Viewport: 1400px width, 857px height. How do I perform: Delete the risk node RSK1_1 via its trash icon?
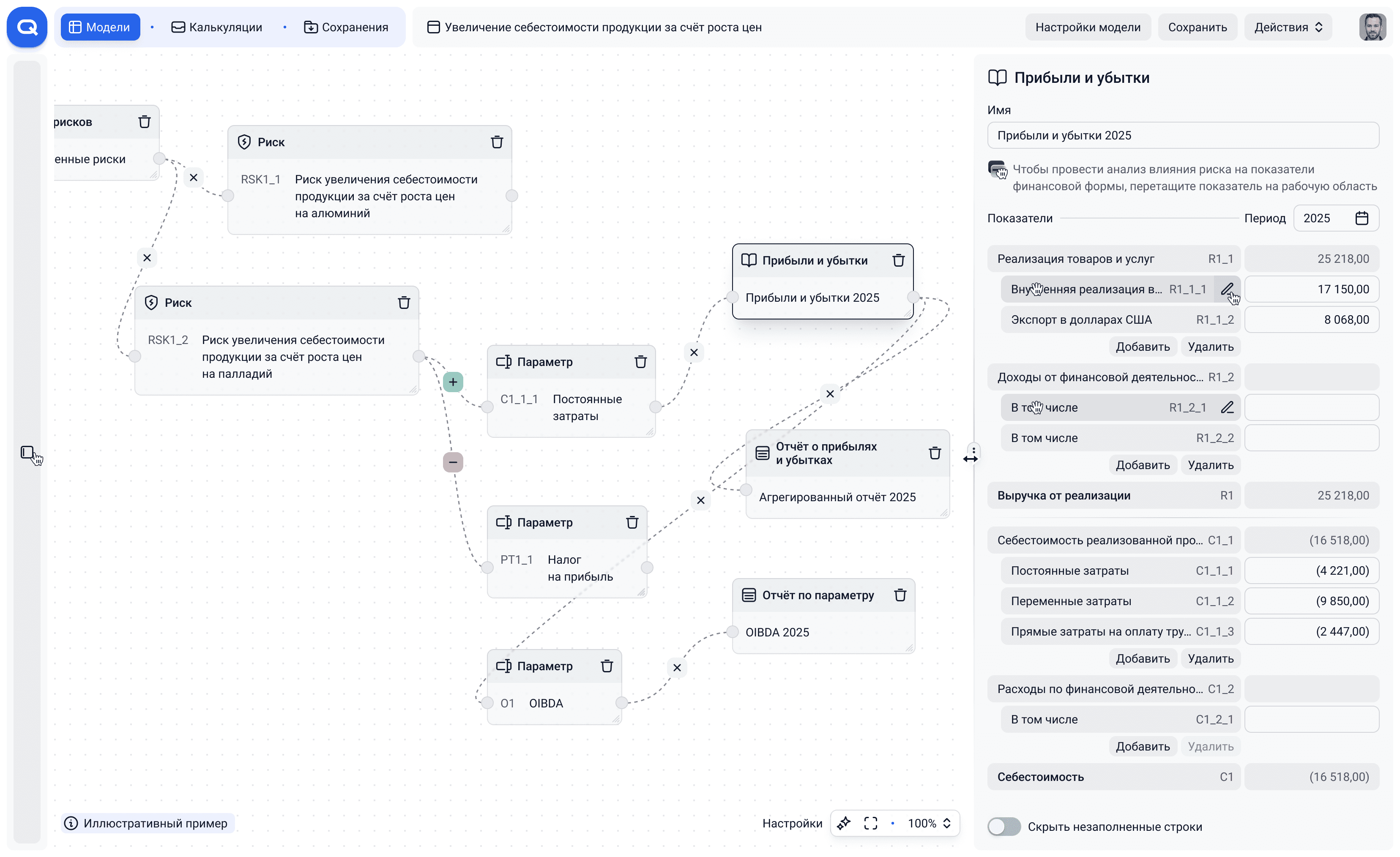tap(497, 142)
